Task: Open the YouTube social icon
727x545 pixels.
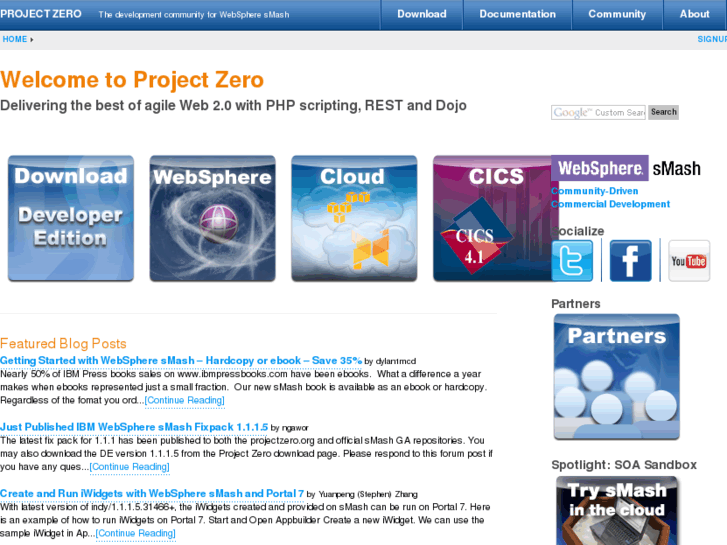Action: click(x=689, y=261)
